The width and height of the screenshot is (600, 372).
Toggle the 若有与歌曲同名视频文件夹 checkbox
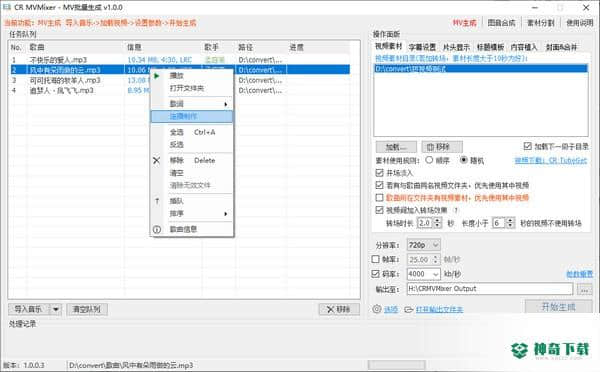[x=379, y=185]
